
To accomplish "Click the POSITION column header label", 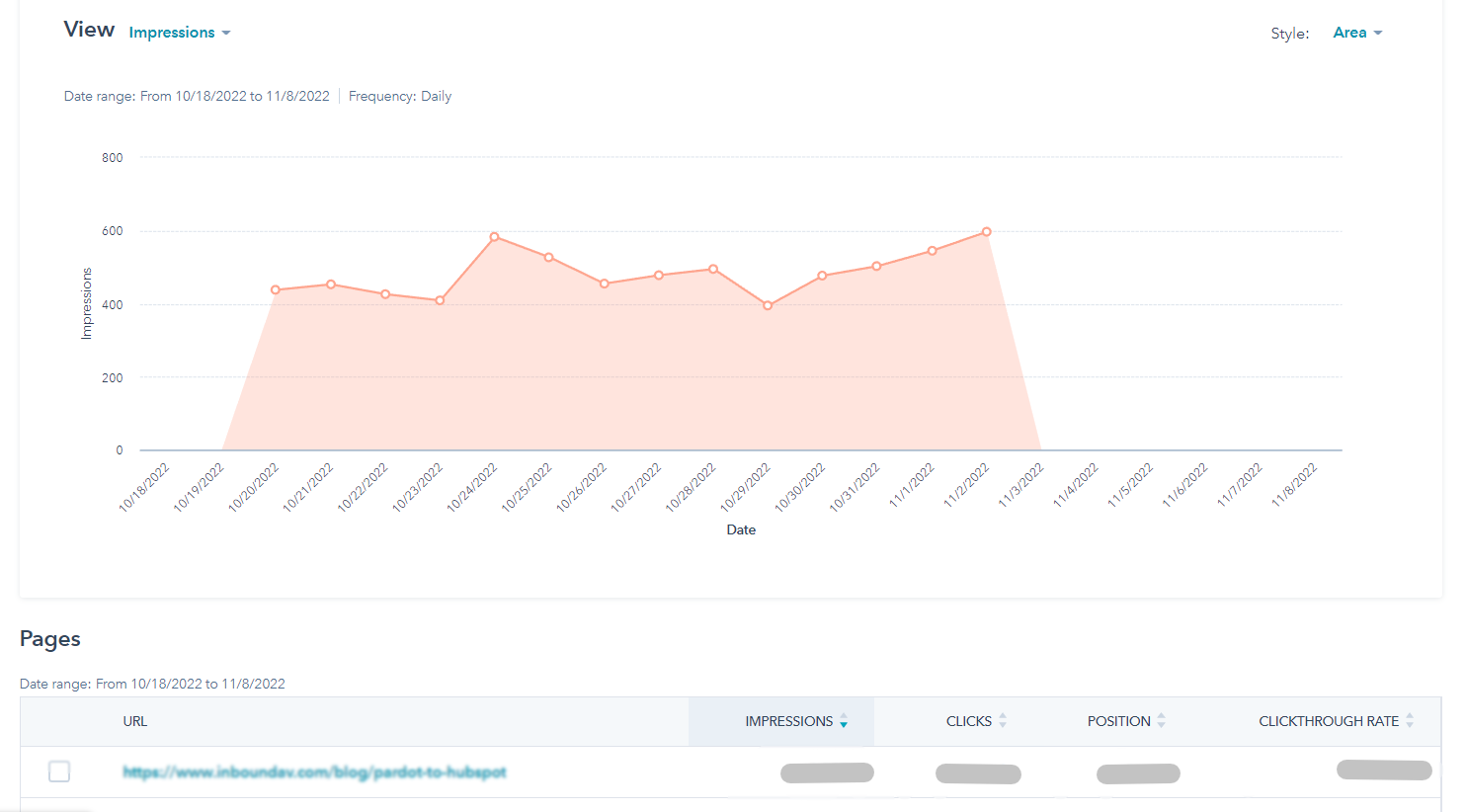I will point(1118,721).
